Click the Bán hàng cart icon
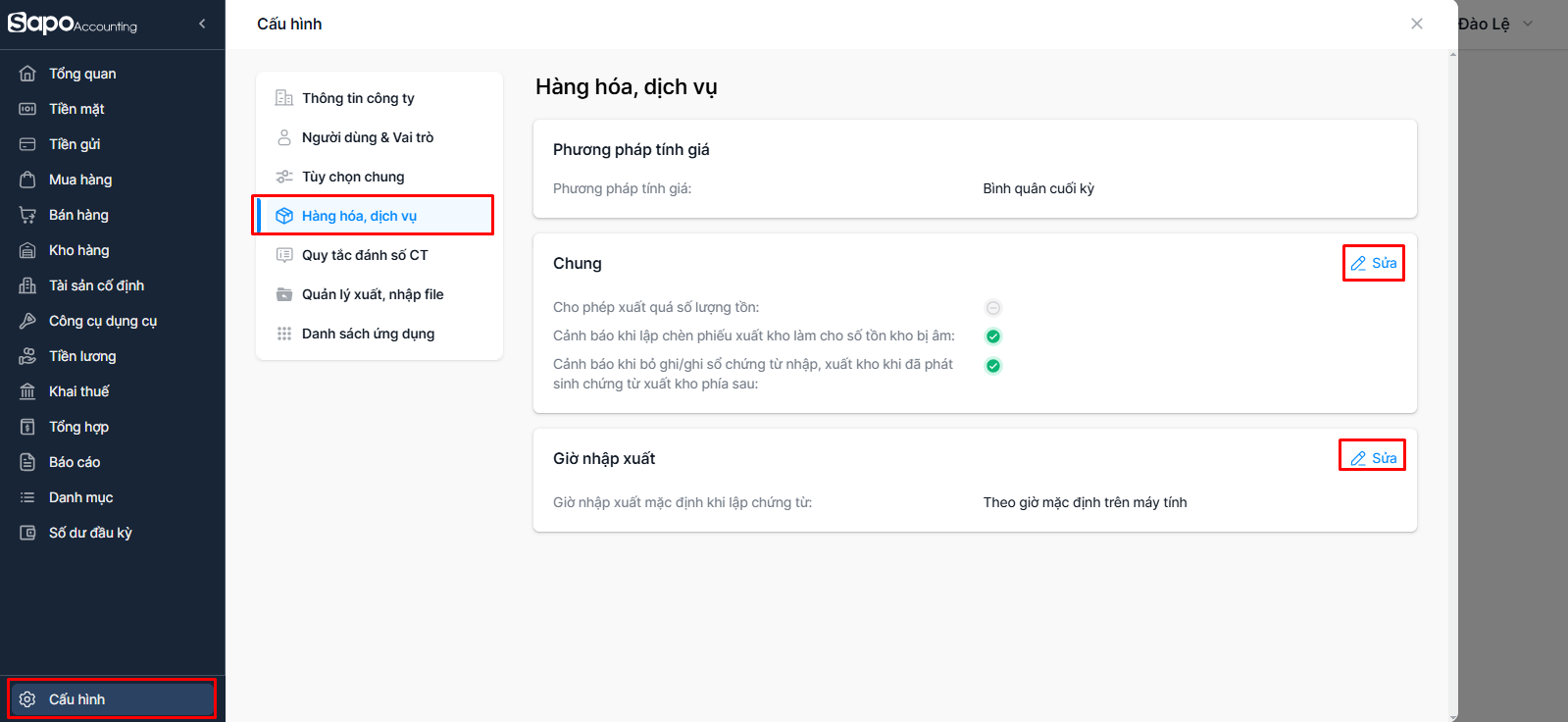This screenshot has height=722, width=1568. point(27,215)
